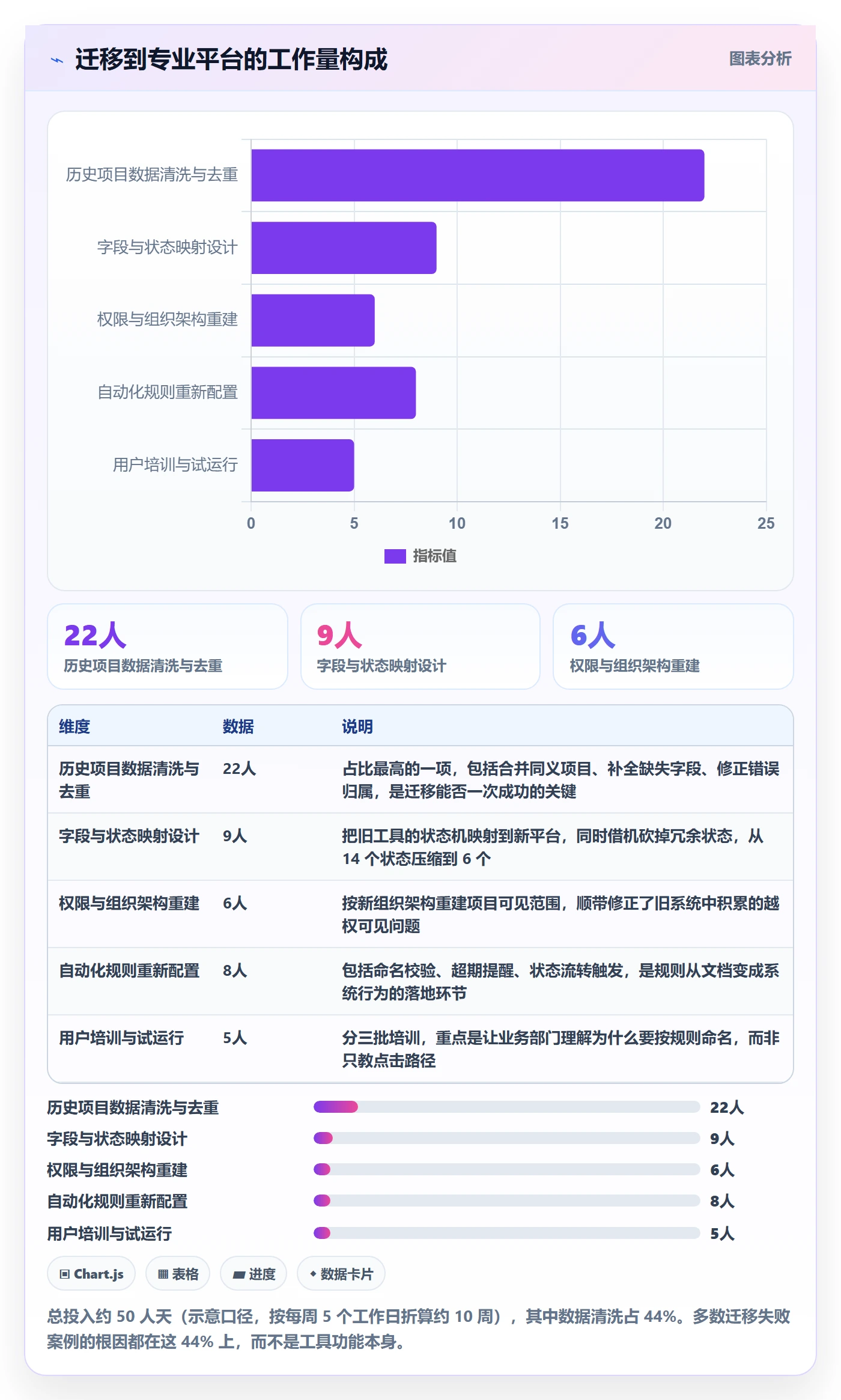
Task: Click the lightning icon beside the page title
Action: click(x=57, y=60)
